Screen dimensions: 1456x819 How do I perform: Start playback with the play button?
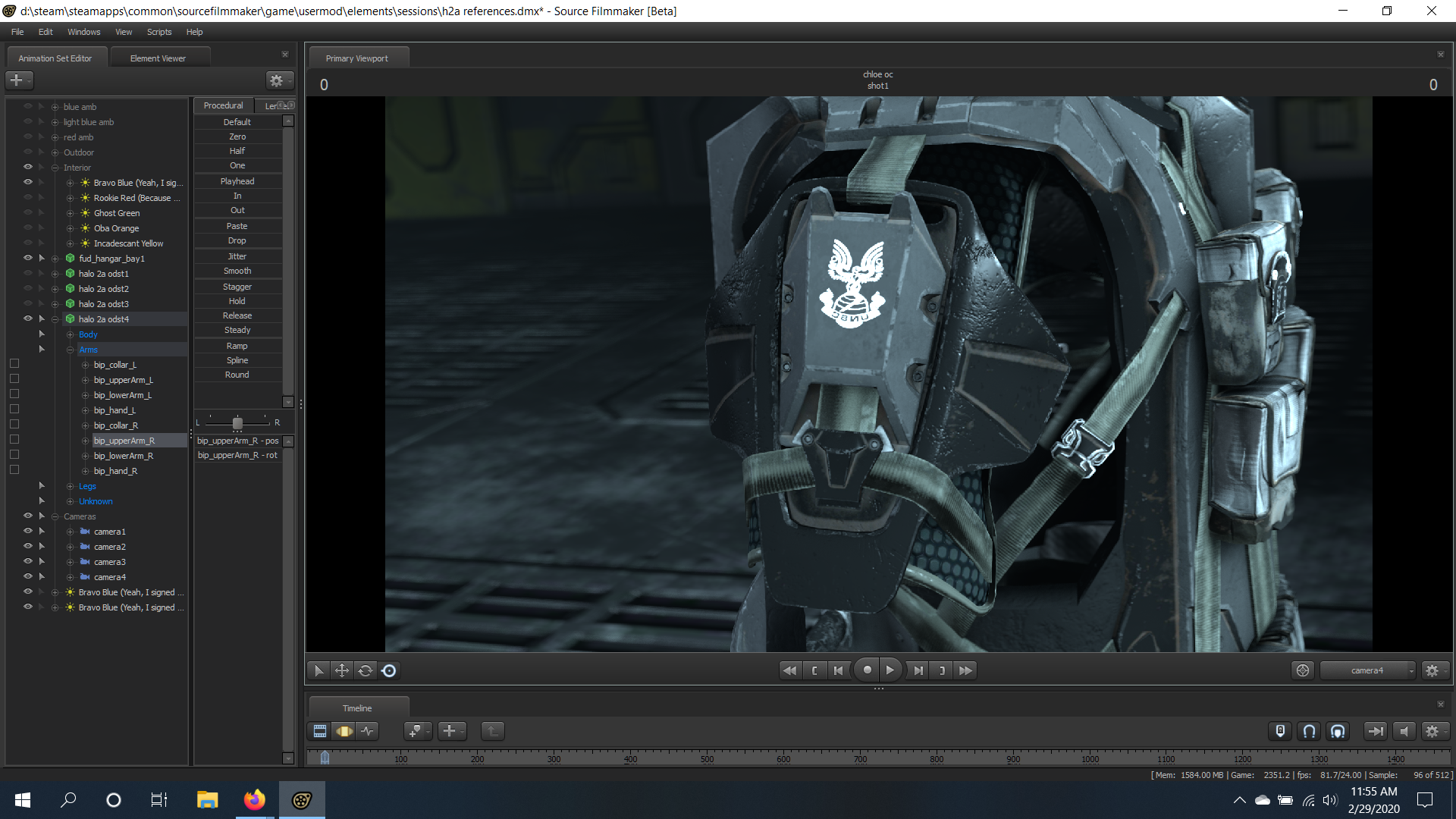point(890,670)
